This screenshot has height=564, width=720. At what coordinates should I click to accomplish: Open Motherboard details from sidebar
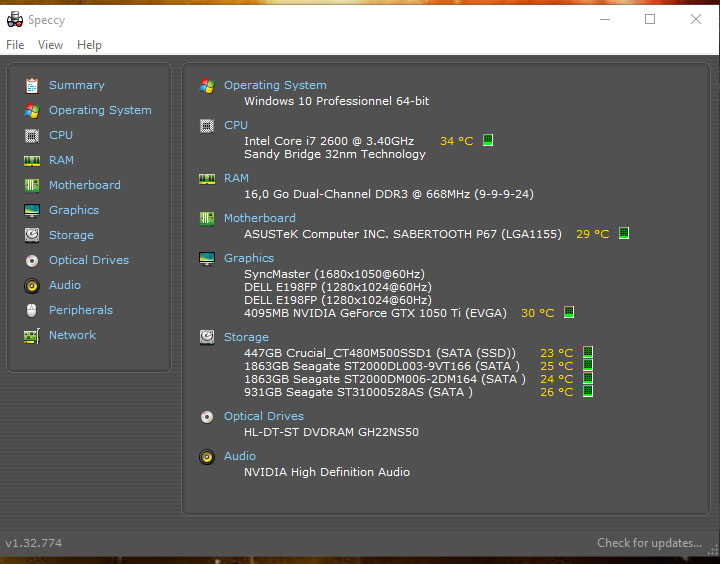tap(84, 185)
